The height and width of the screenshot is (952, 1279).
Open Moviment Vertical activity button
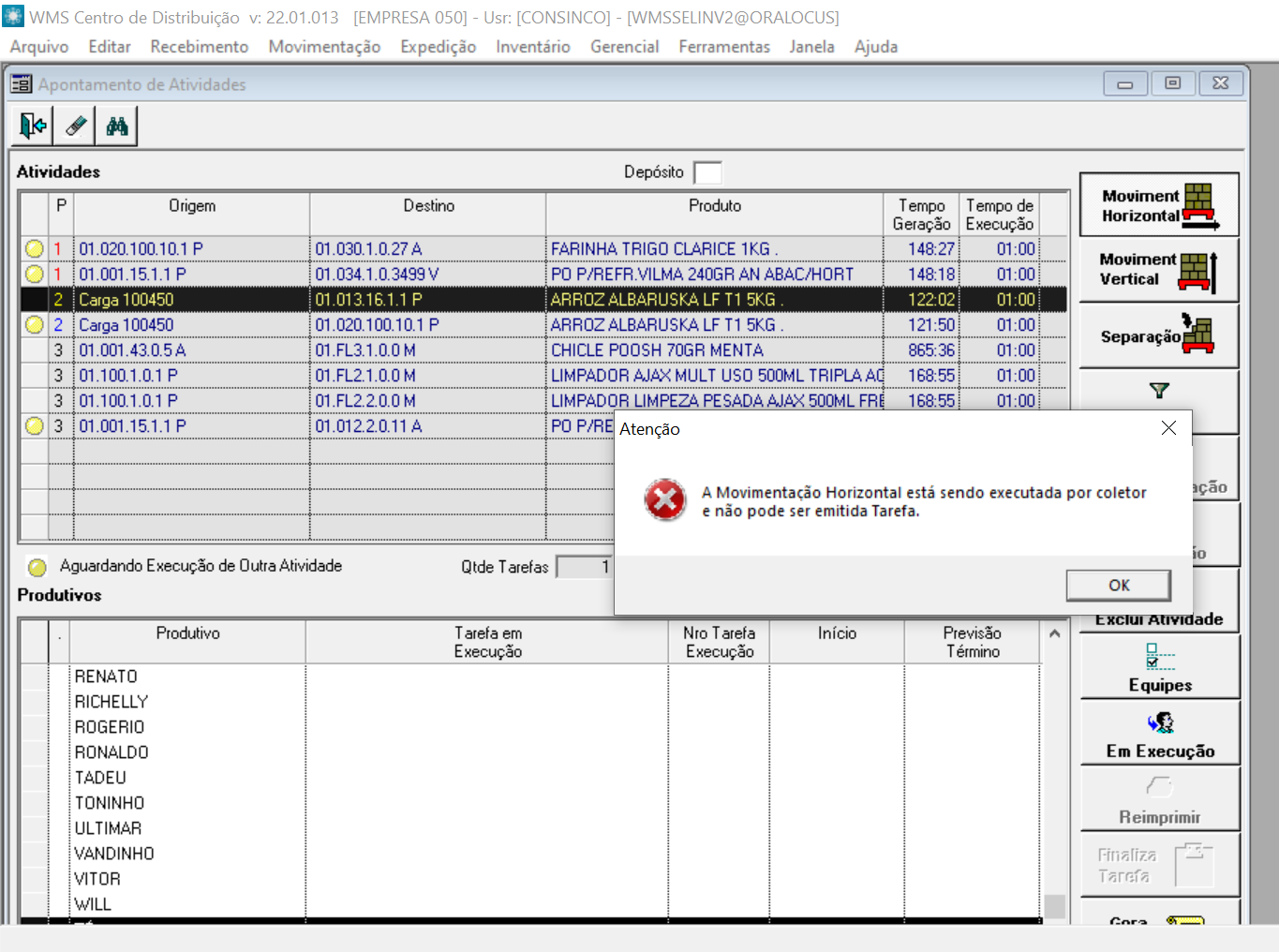[x=1159, y=270]
